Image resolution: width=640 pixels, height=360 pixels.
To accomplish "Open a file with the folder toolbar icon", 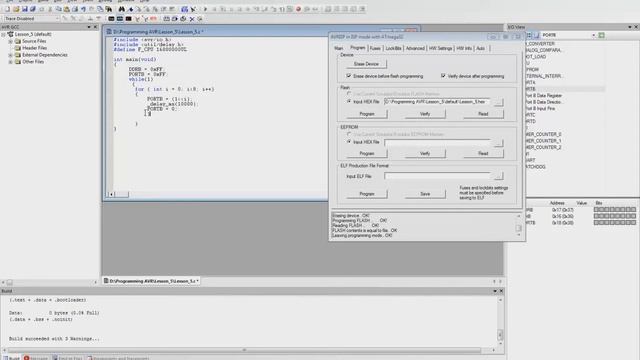I will 16,9.
